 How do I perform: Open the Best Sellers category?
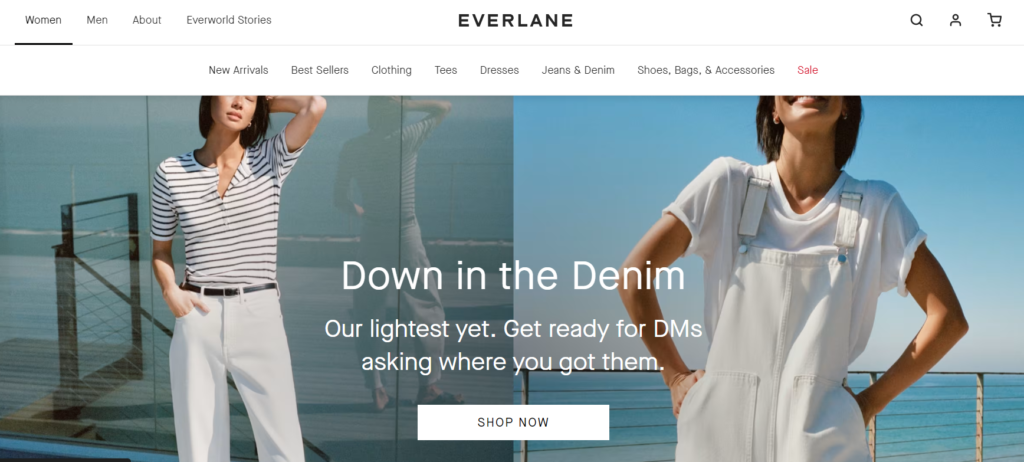click(x=320, y=70)
